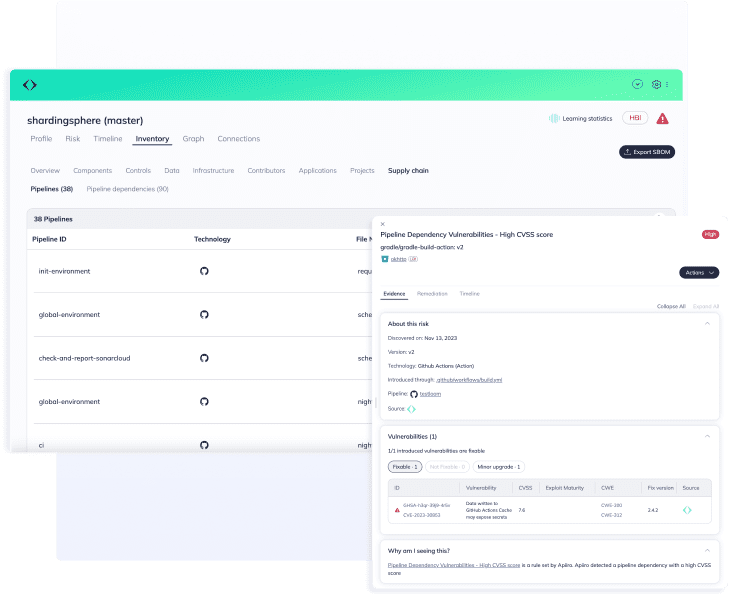The height and width of the screenshot is (597, 729).
Task: Toggle the Fixable filter chip
Action: click(404, 467)
